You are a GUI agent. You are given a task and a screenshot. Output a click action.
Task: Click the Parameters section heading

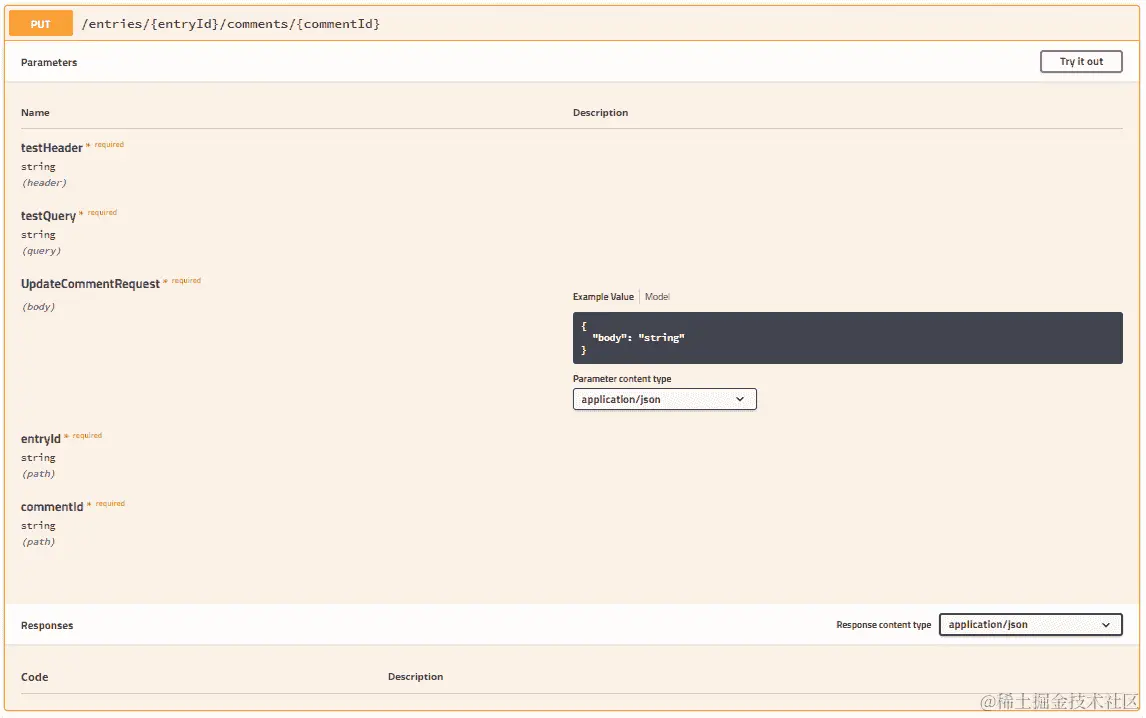49,62
